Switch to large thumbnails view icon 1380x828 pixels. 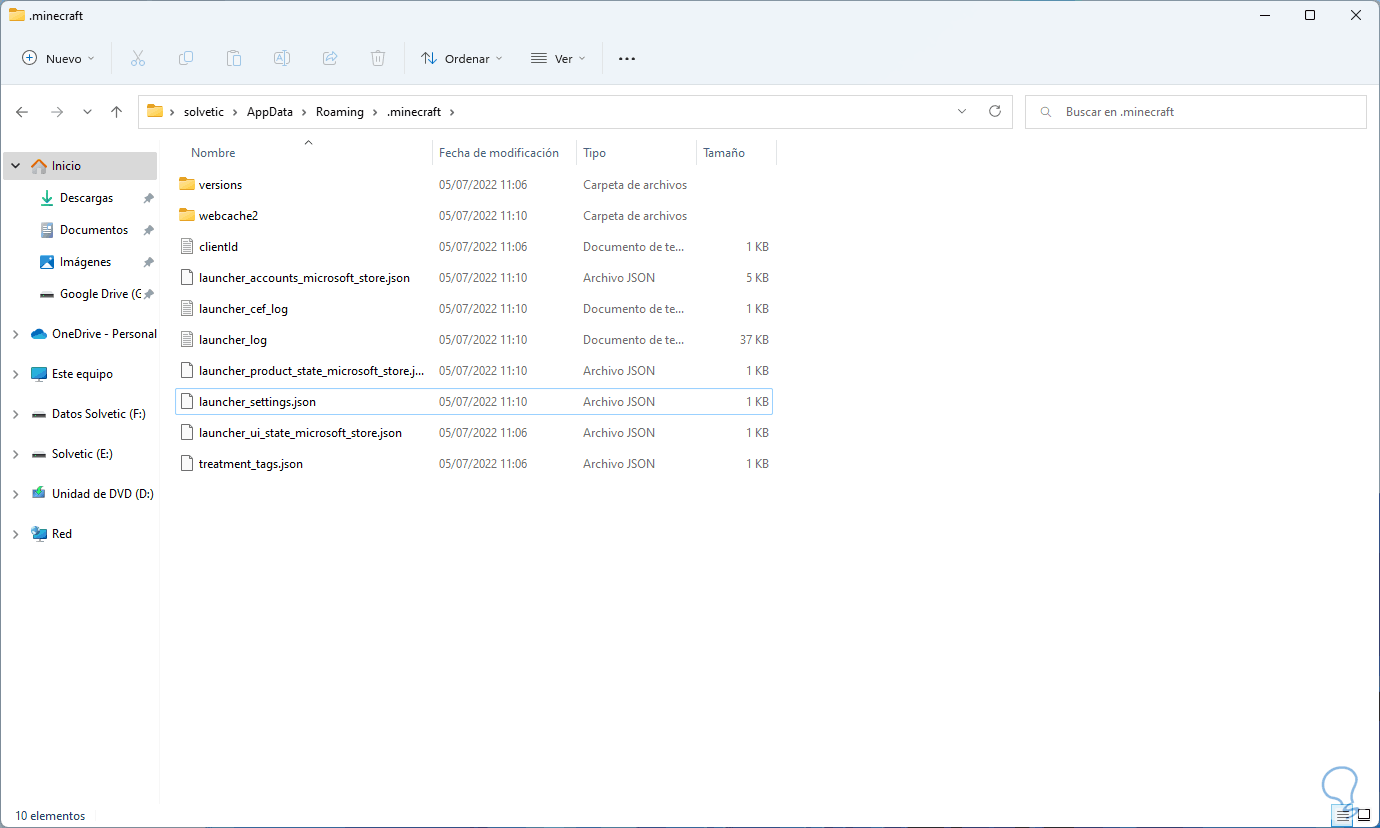1363,815
